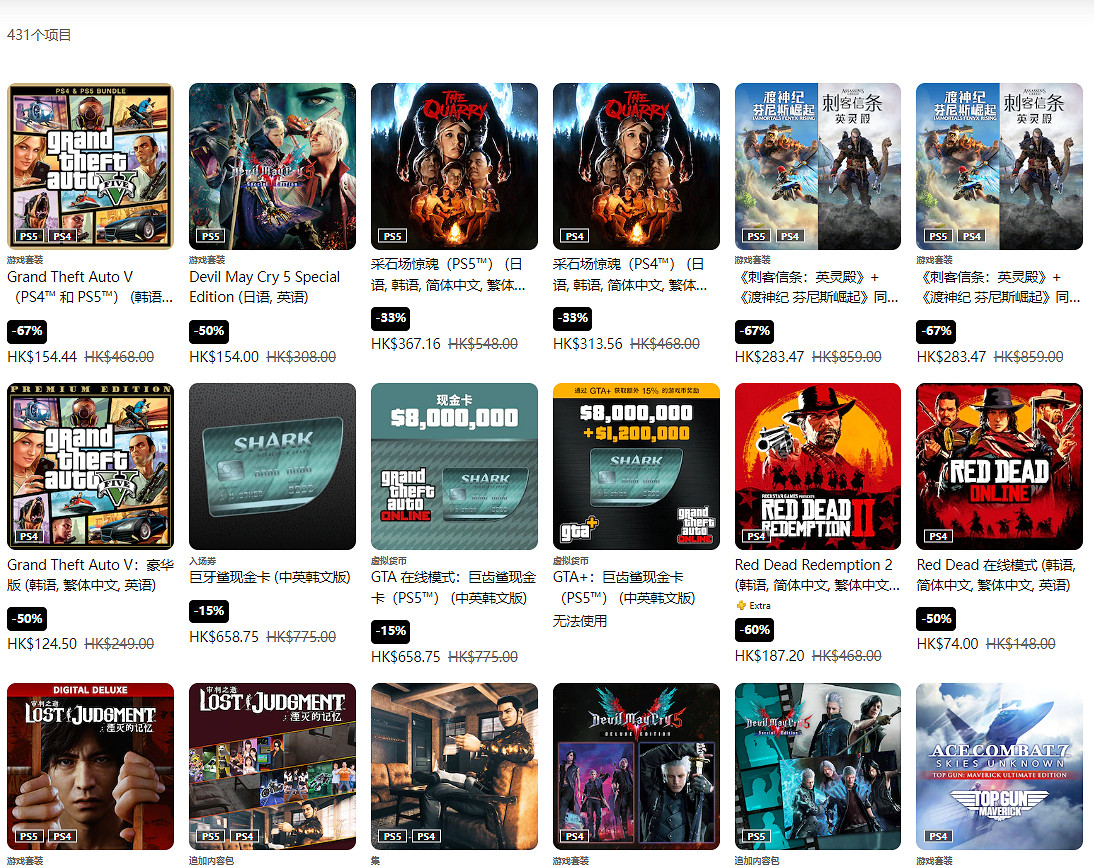Click the -50% badge under Devil May Cry 5 Special Edition

pyautogui.click(x=208, y=331)
